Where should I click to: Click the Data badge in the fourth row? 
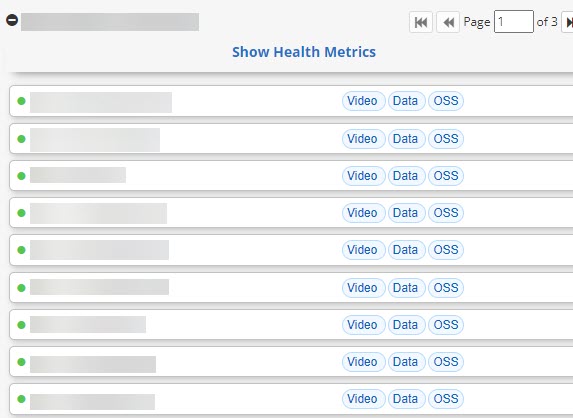tap(406, 213)
